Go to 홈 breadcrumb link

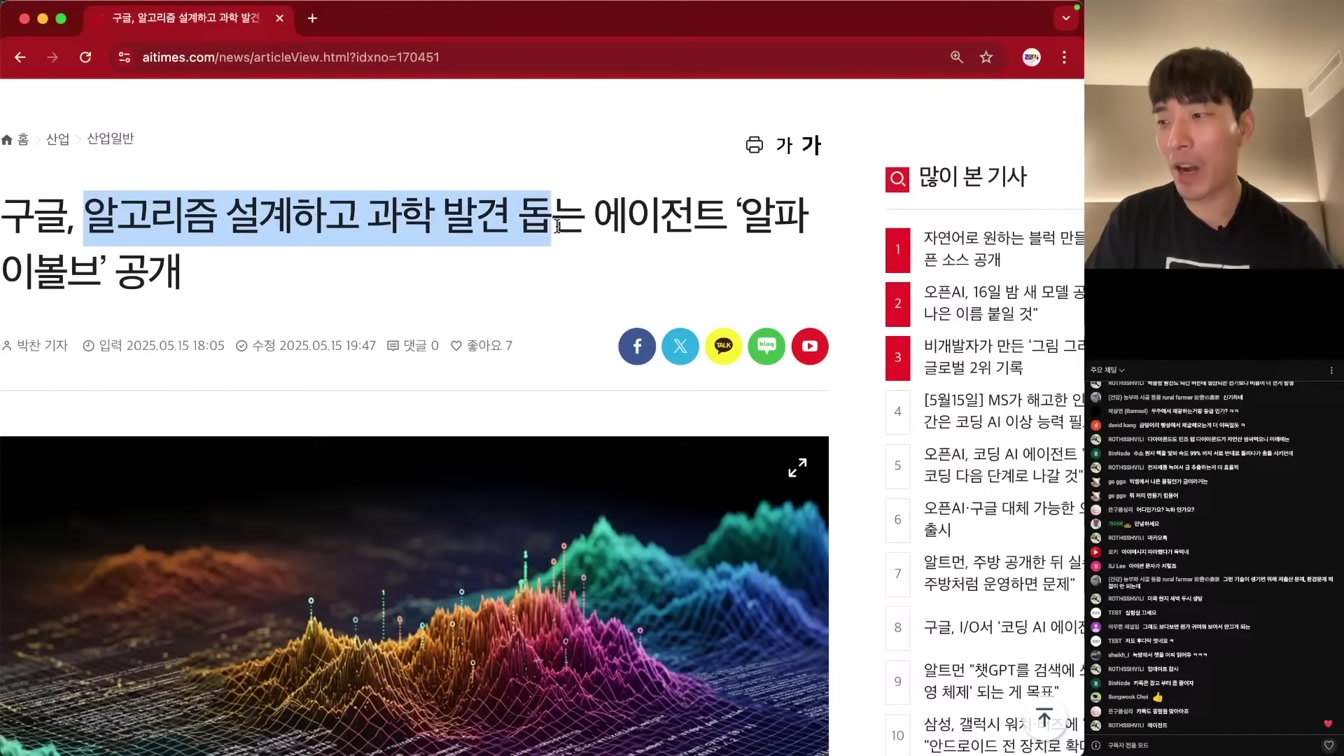tap(15, 139)
